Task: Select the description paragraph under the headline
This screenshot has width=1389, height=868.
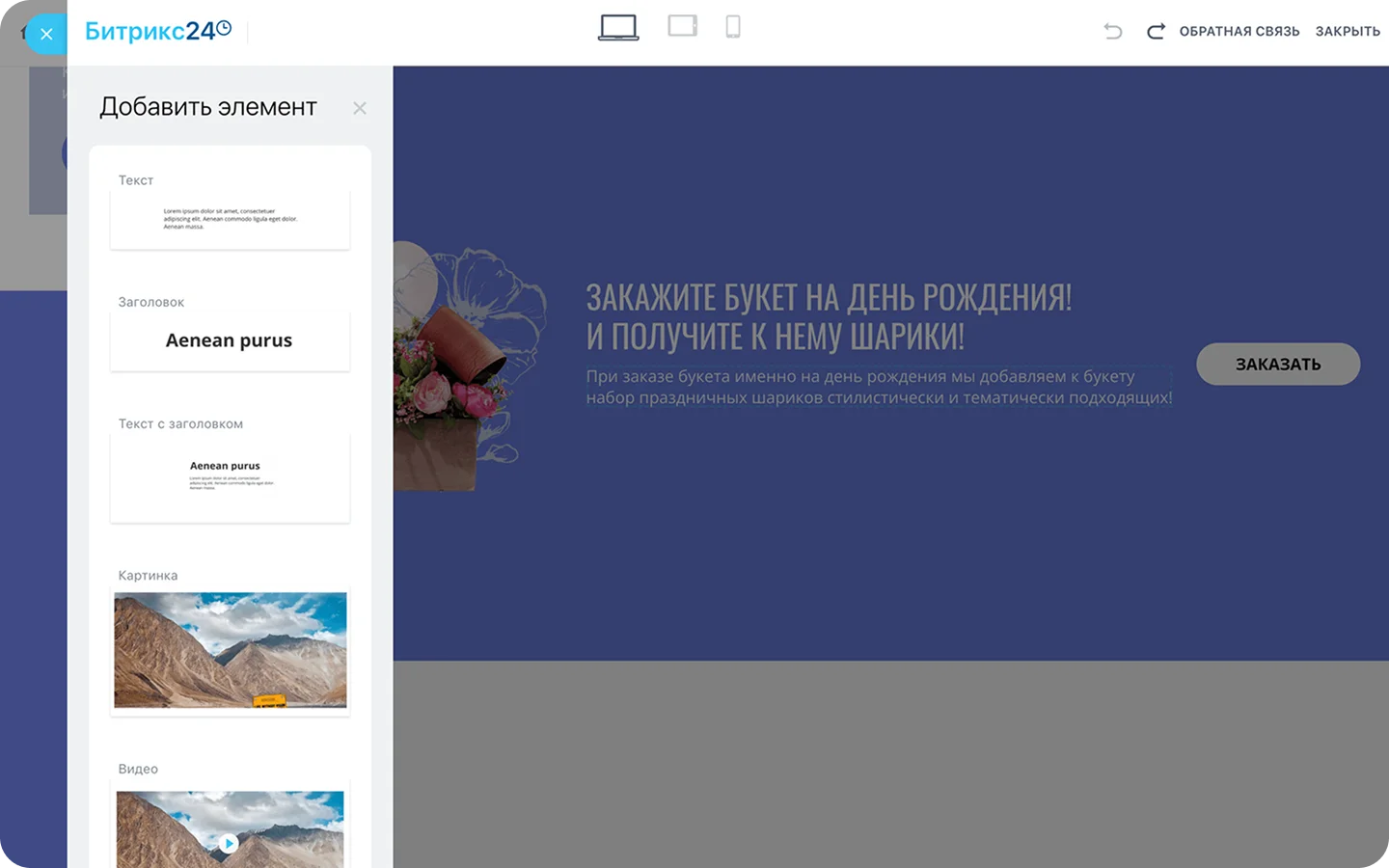Action: point(879,387)
